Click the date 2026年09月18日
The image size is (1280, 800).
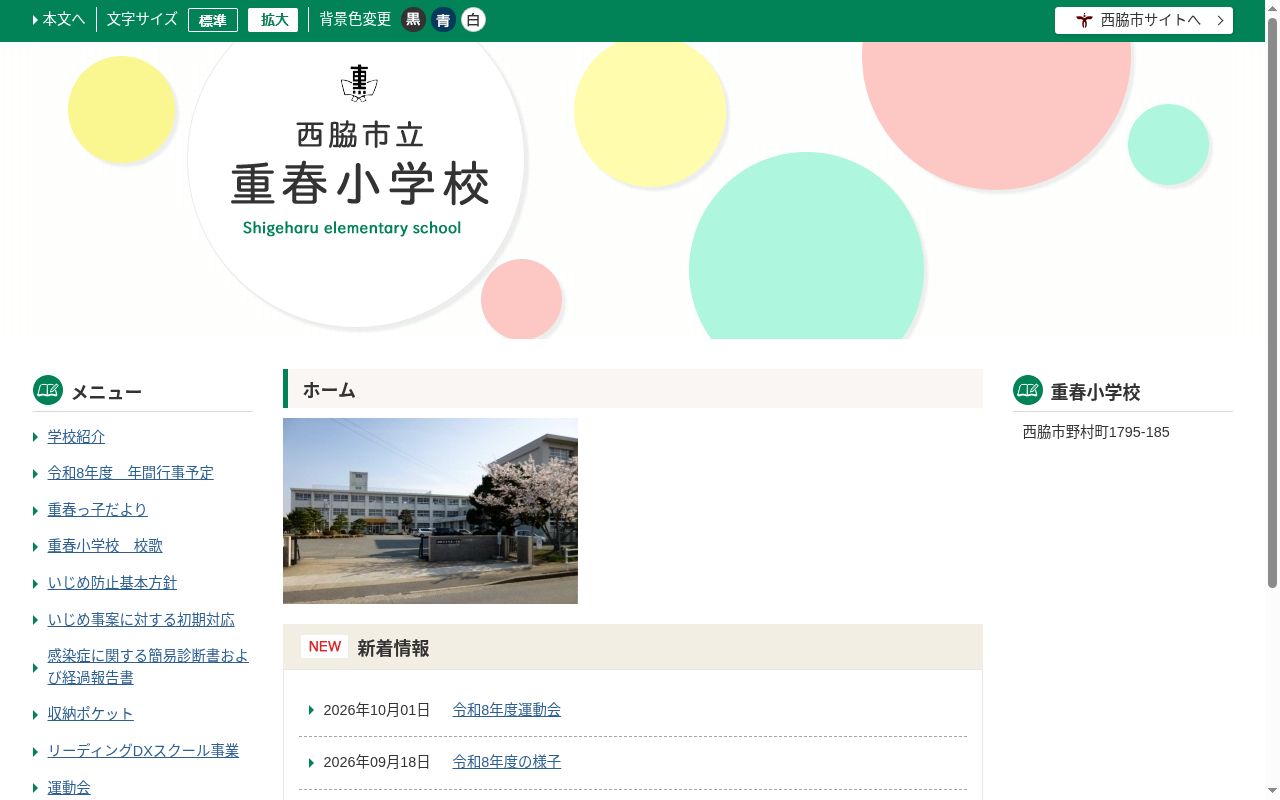point(377,762)
